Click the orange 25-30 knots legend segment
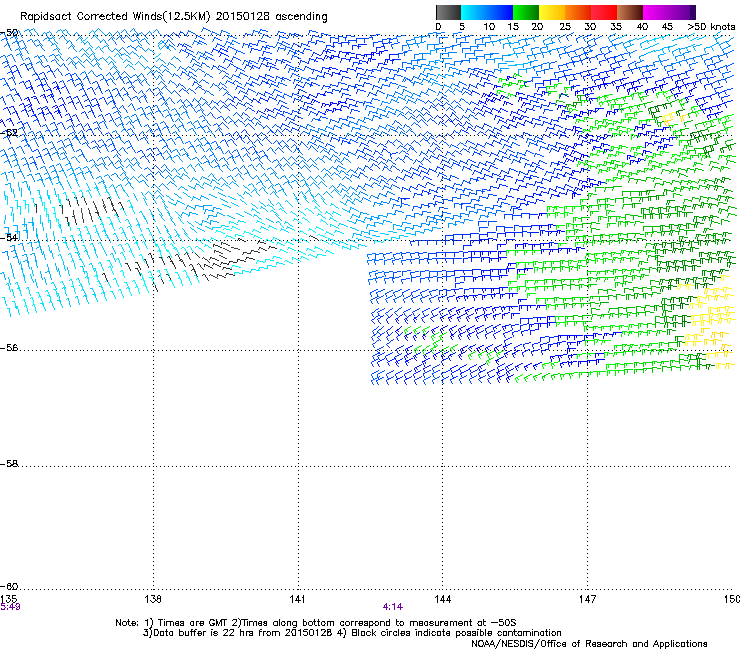This screenshot has width=740, height=650. point(578,12)
